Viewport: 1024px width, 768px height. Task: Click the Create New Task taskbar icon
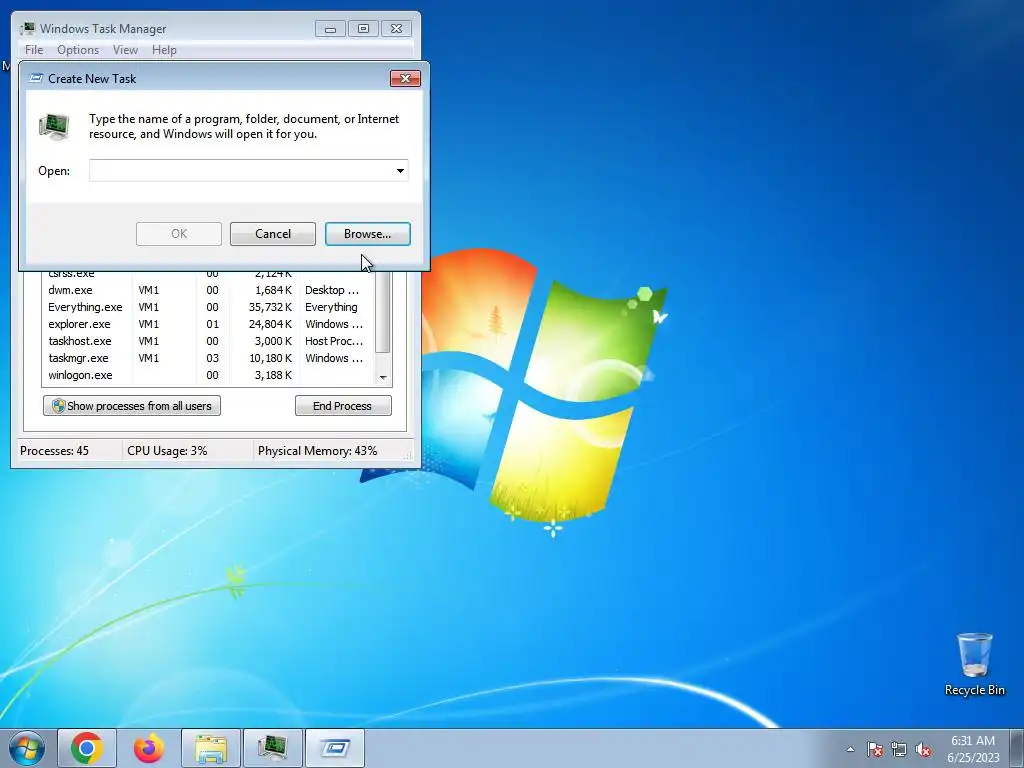335,748
